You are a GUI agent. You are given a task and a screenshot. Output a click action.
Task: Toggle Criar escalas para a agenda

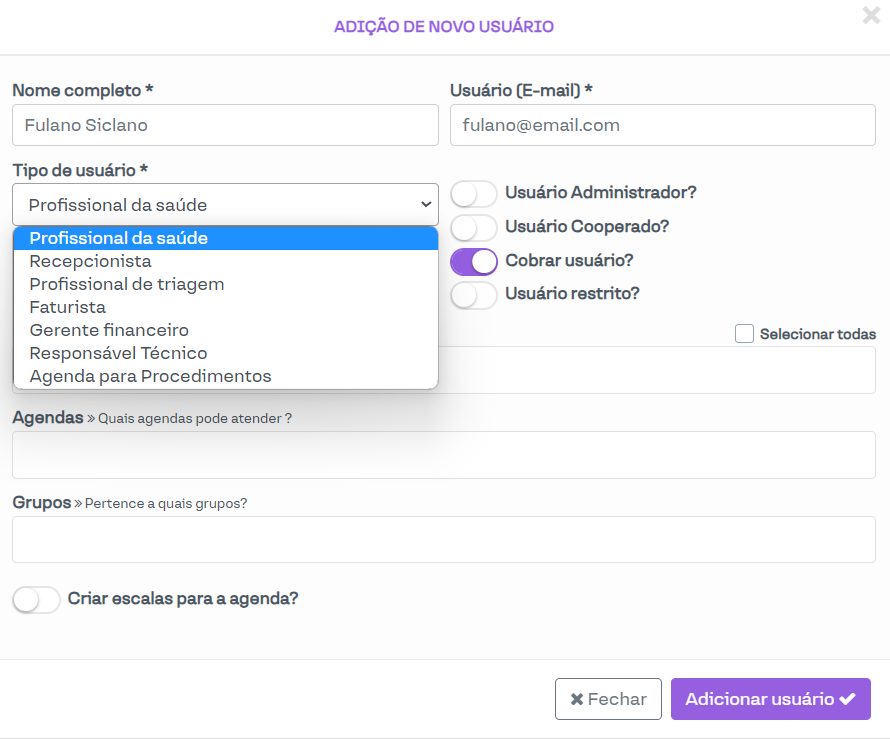(x=37, y=600)
